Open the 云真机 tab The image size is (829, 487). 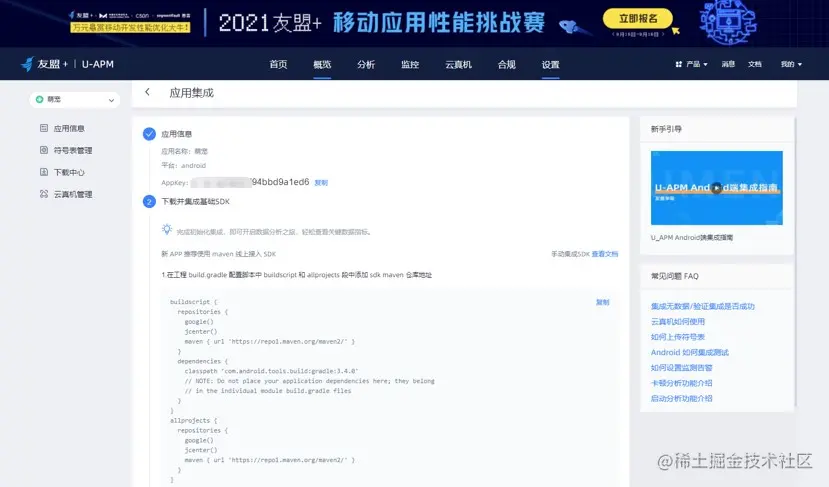pyautogui.click(x=458, y=65)
